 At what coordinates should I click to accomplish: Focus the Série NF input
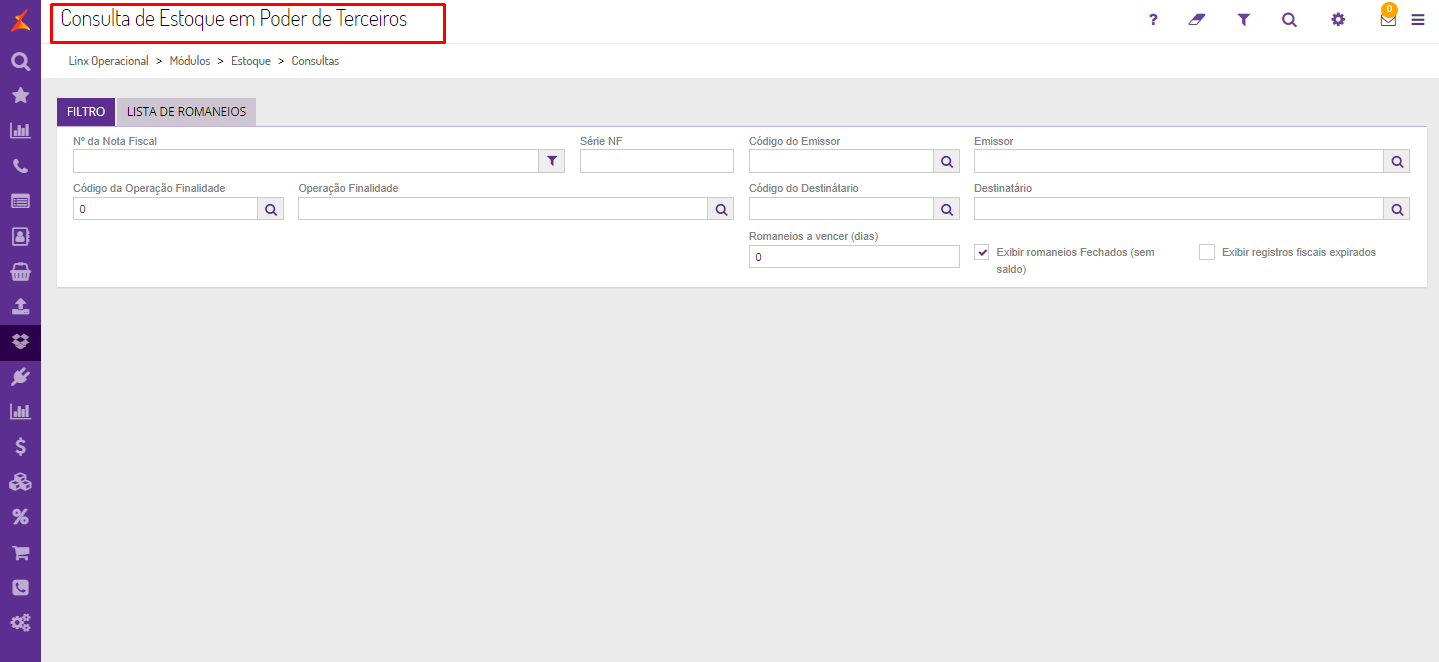coord(657,160)
